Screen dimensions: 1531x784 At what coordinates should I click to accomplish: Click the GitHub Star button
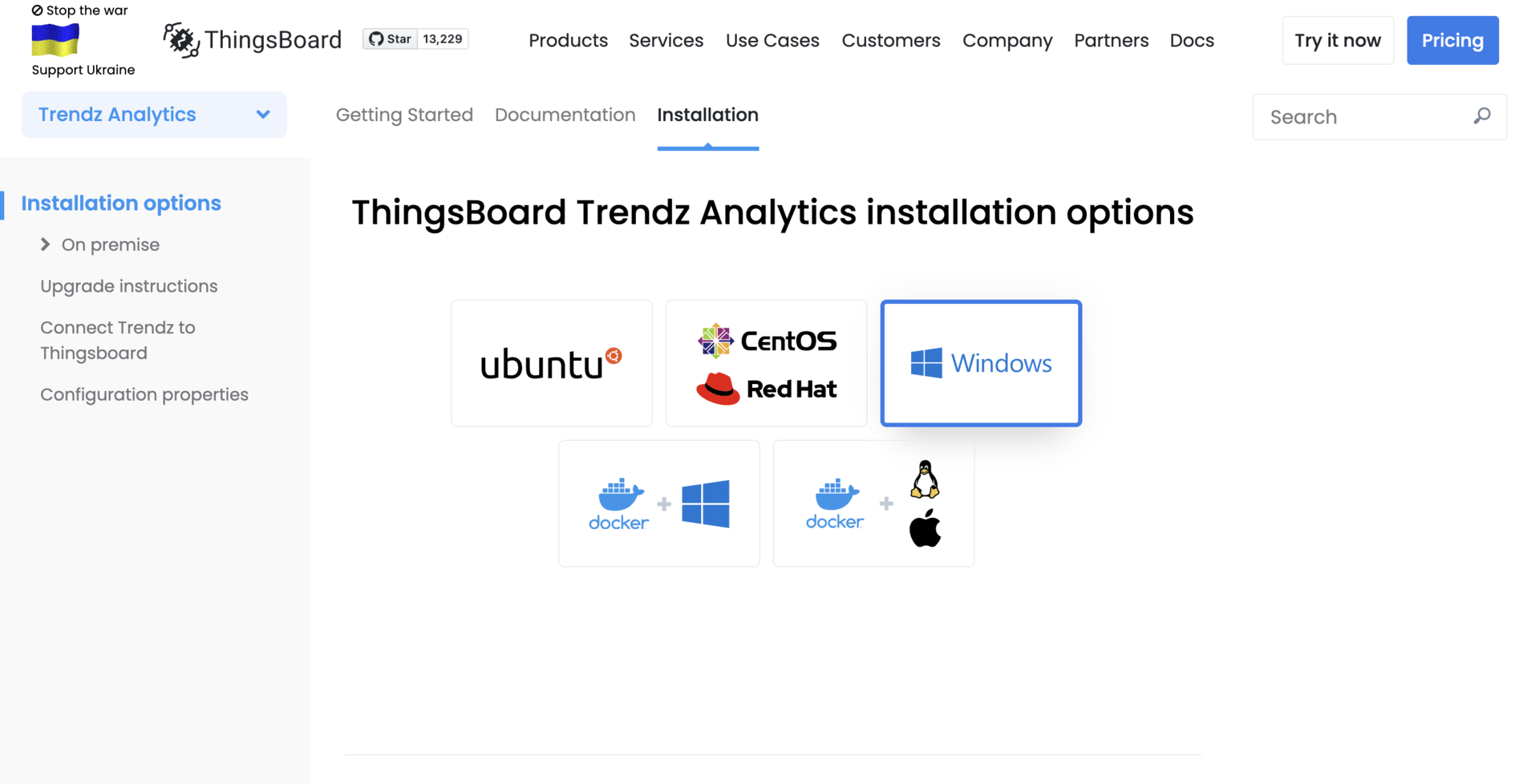click(x=391, y=39)
